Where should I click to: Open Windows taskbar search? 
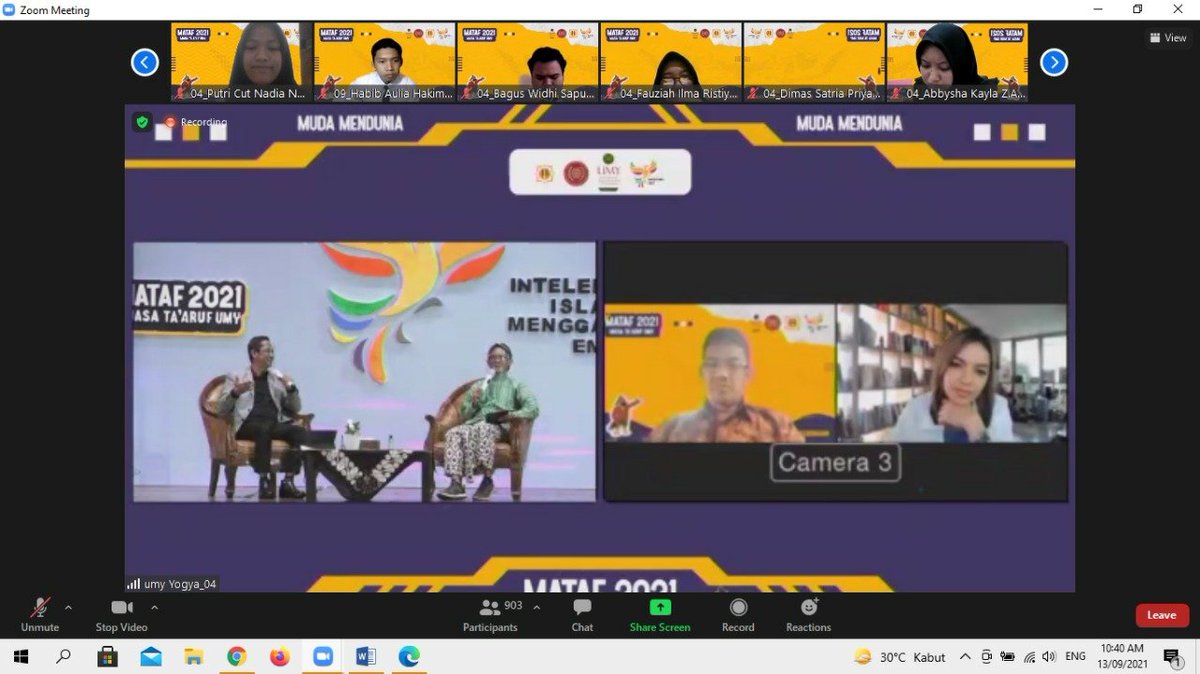tap(64, 657)
